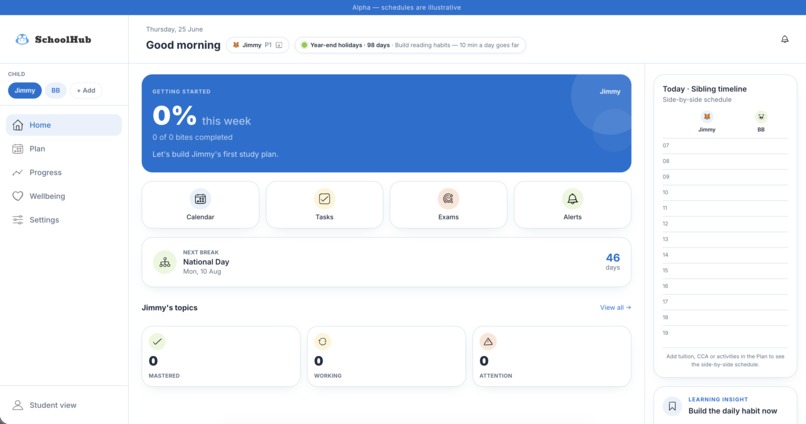Viewport: 806px width, 424px height.
Task: Click the green dot in holidays banner
Action: (x=304, y=45)
